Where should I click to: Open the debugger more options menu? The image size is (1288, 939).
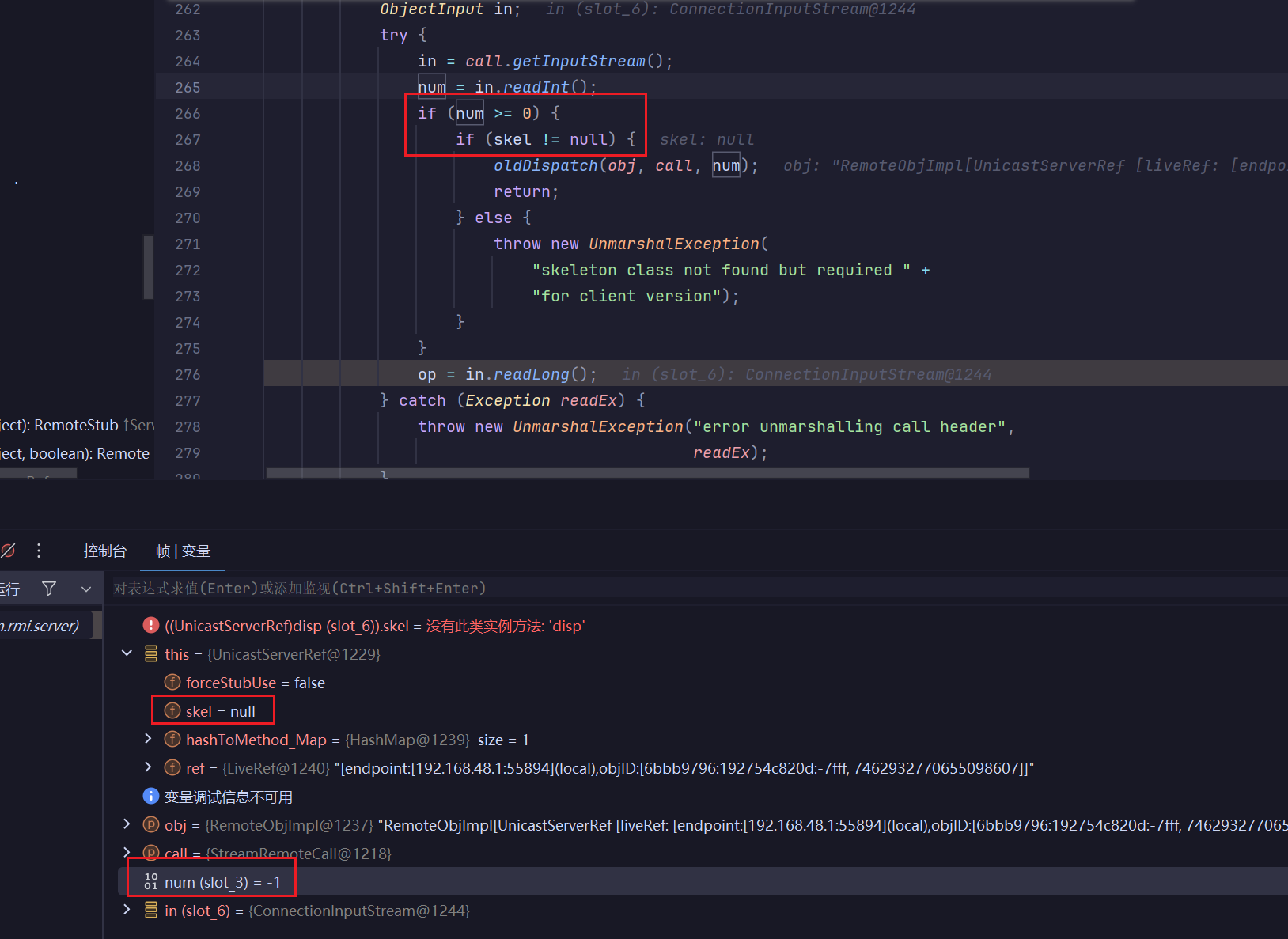(39, 551)
